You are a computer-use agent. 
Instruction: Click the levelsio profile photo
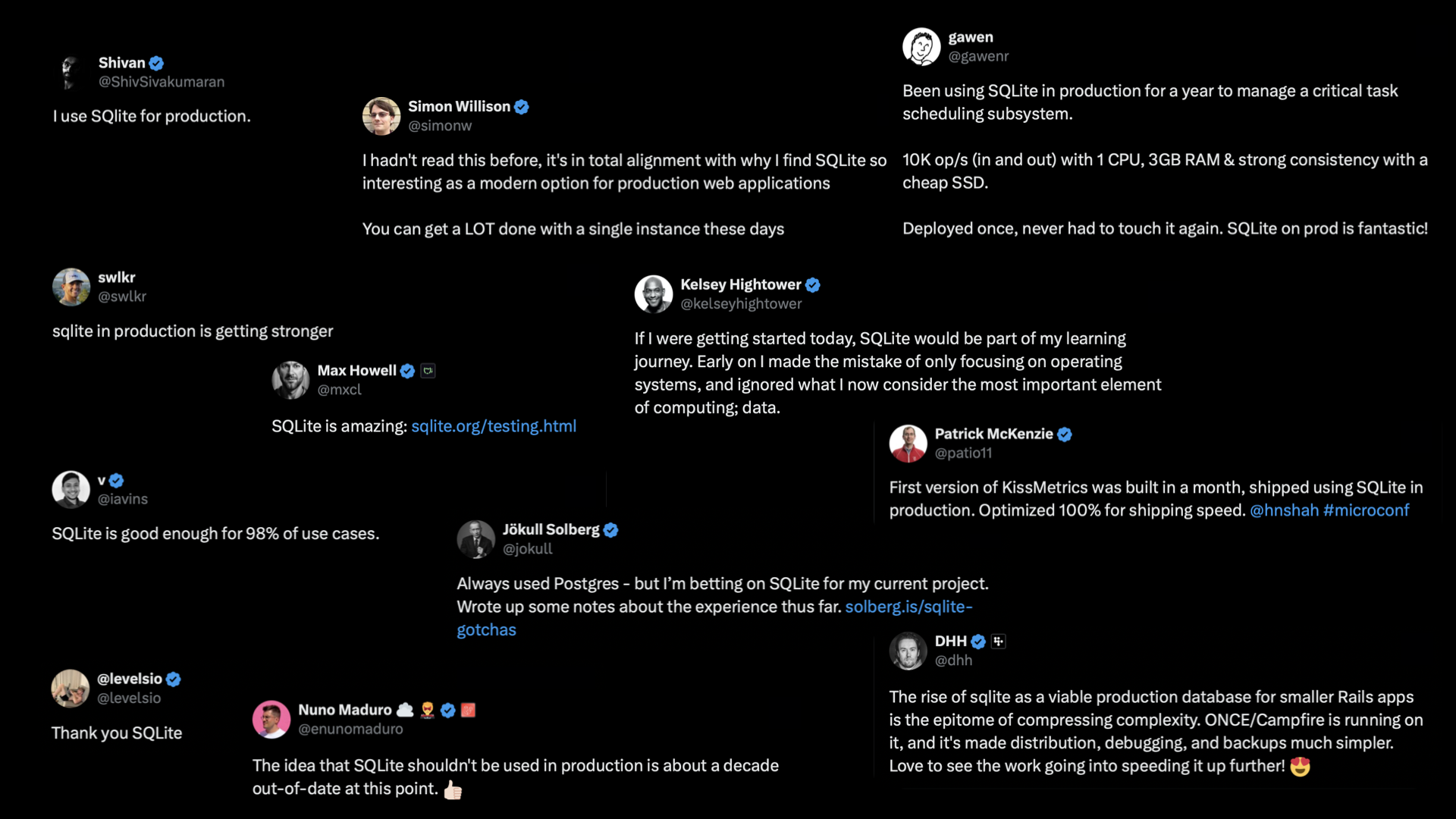tap(71, 689)
